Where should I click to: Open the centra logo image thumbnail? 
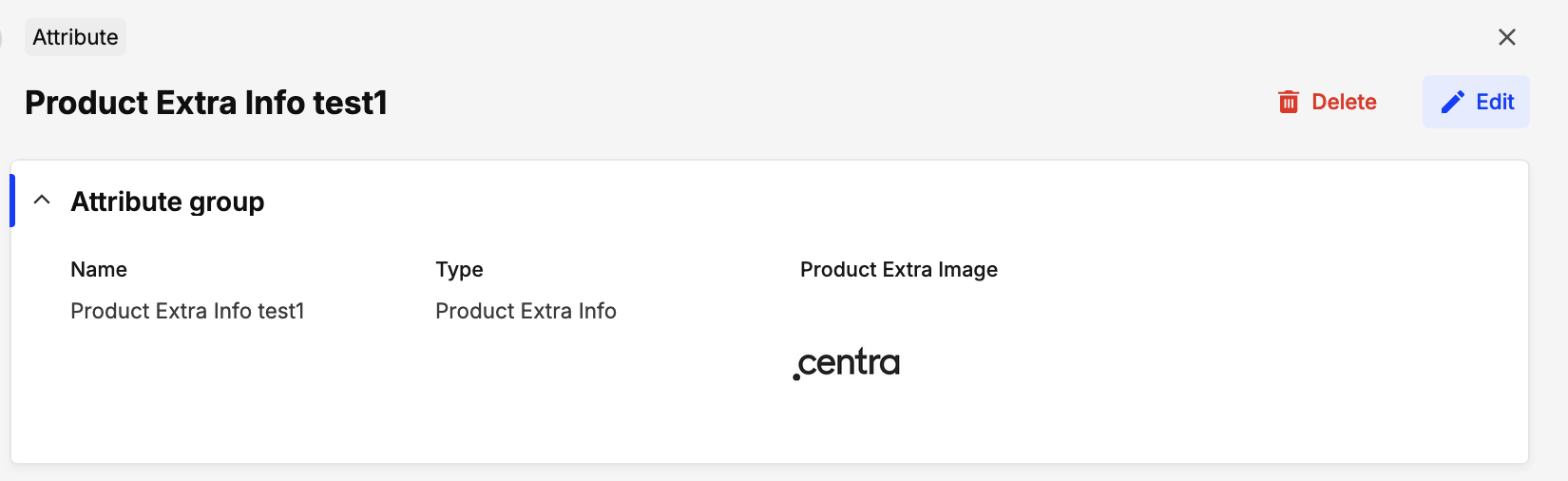pos(847,362)
